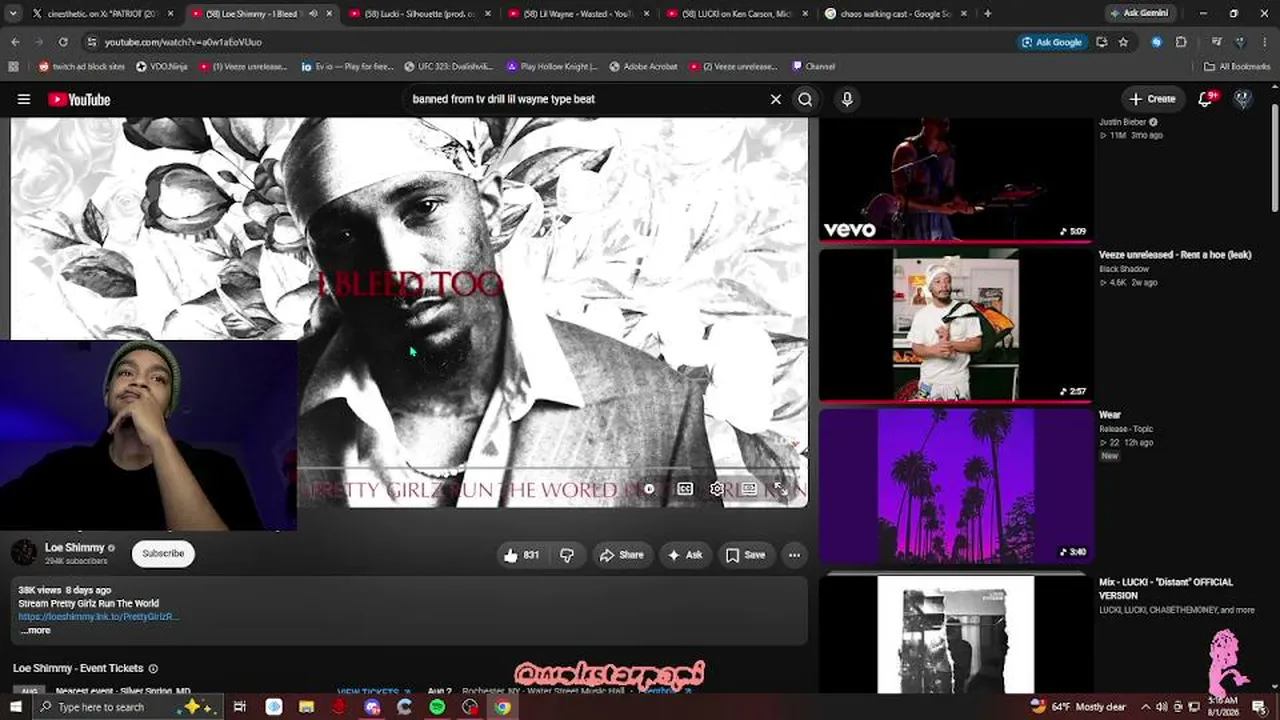Open Spotify from the taskbar
Viewport: 1280px width, 720px height.
[437, 707]
